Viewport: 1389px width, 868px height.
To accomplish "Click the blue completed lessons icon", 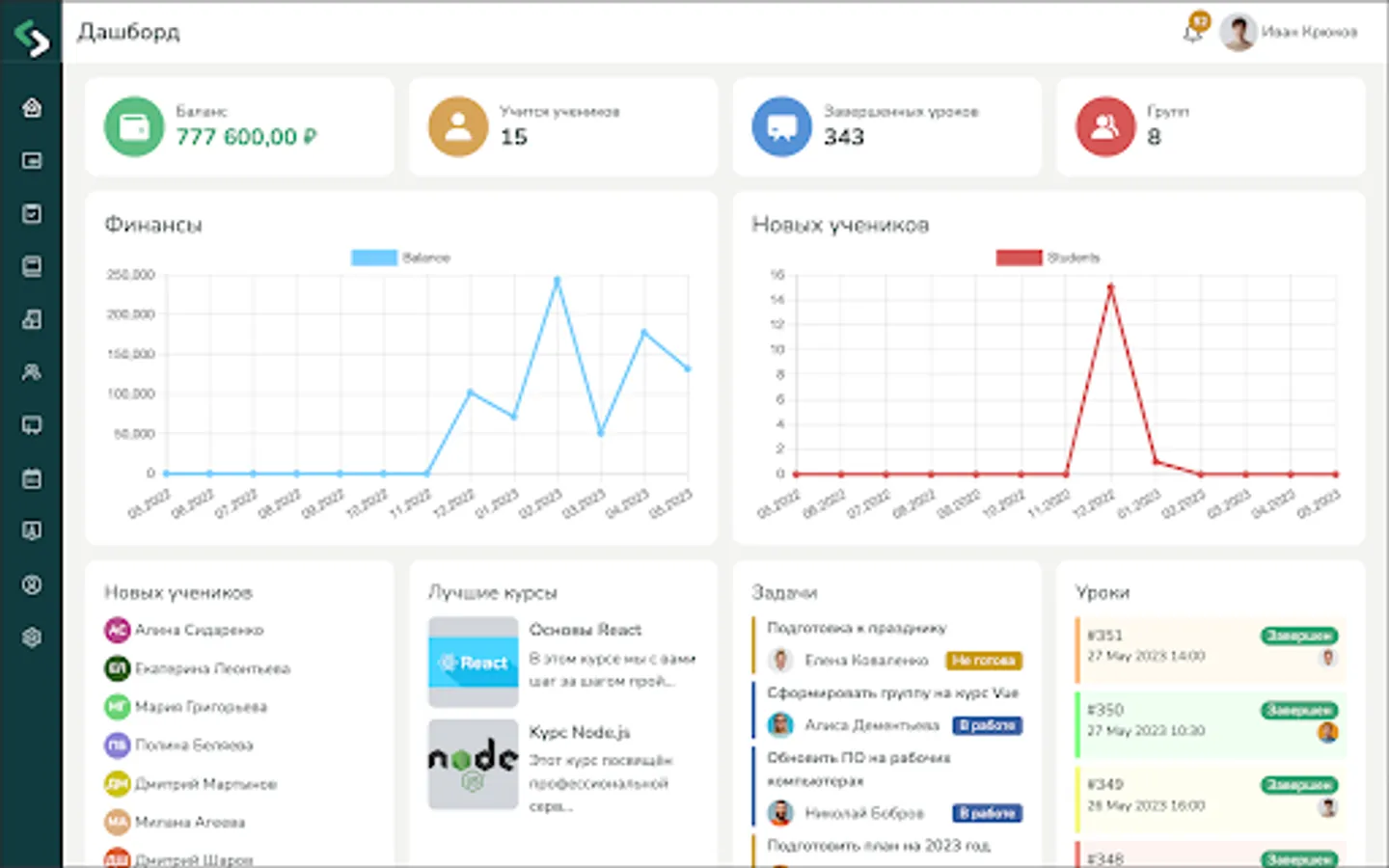I will [781, 126].
